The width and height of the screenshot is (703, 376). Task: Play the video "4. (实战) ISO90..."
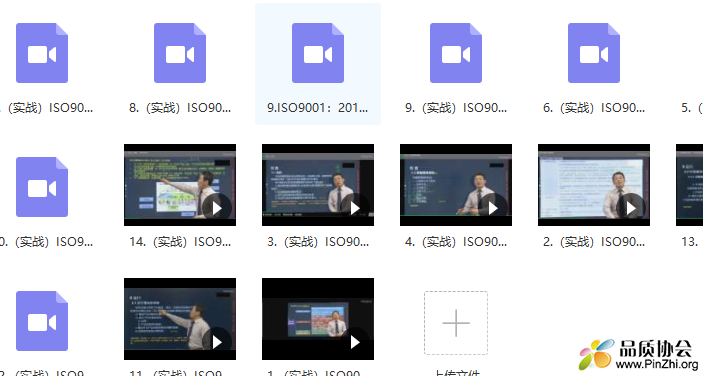[x=493, y=208]
